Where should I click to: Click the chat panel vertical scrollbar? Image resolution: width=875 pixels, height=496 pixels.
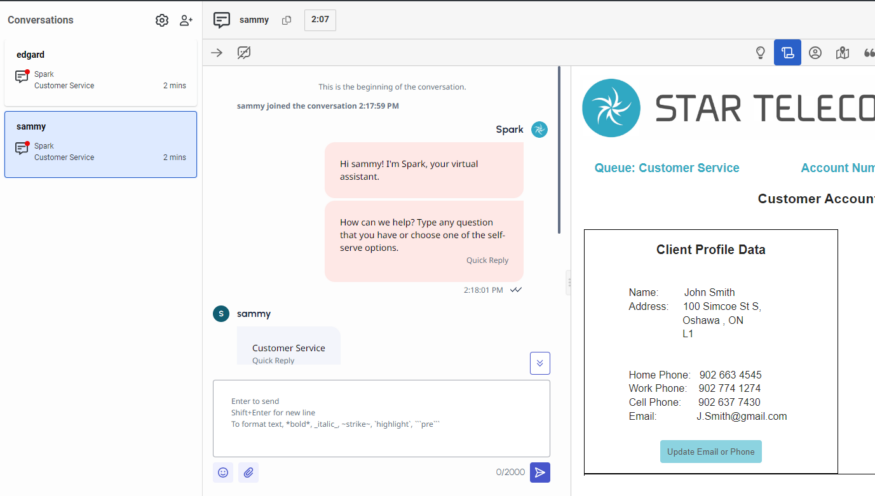559,150
